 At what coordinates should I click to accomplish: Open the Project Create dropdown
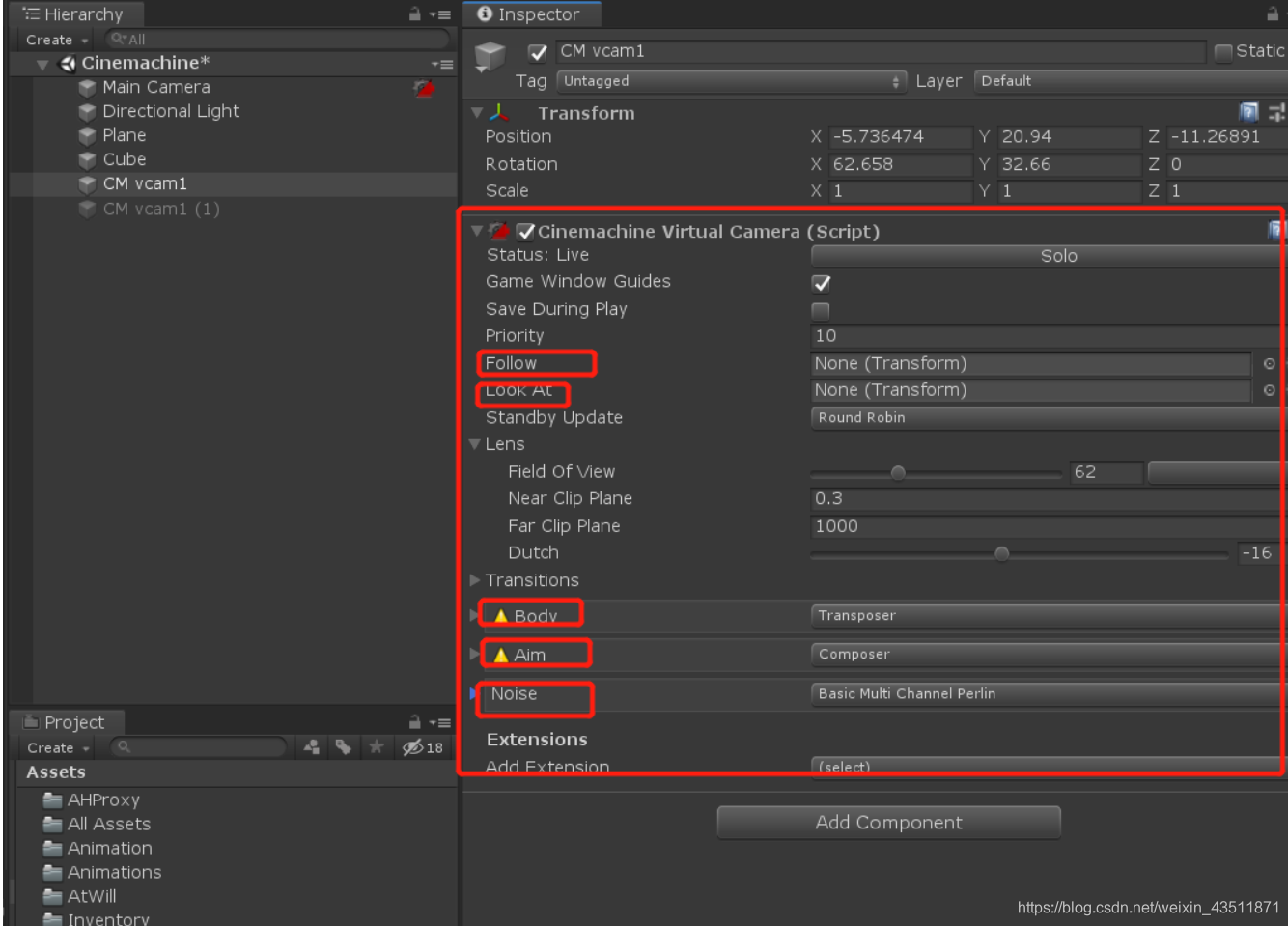click(58, 747)
